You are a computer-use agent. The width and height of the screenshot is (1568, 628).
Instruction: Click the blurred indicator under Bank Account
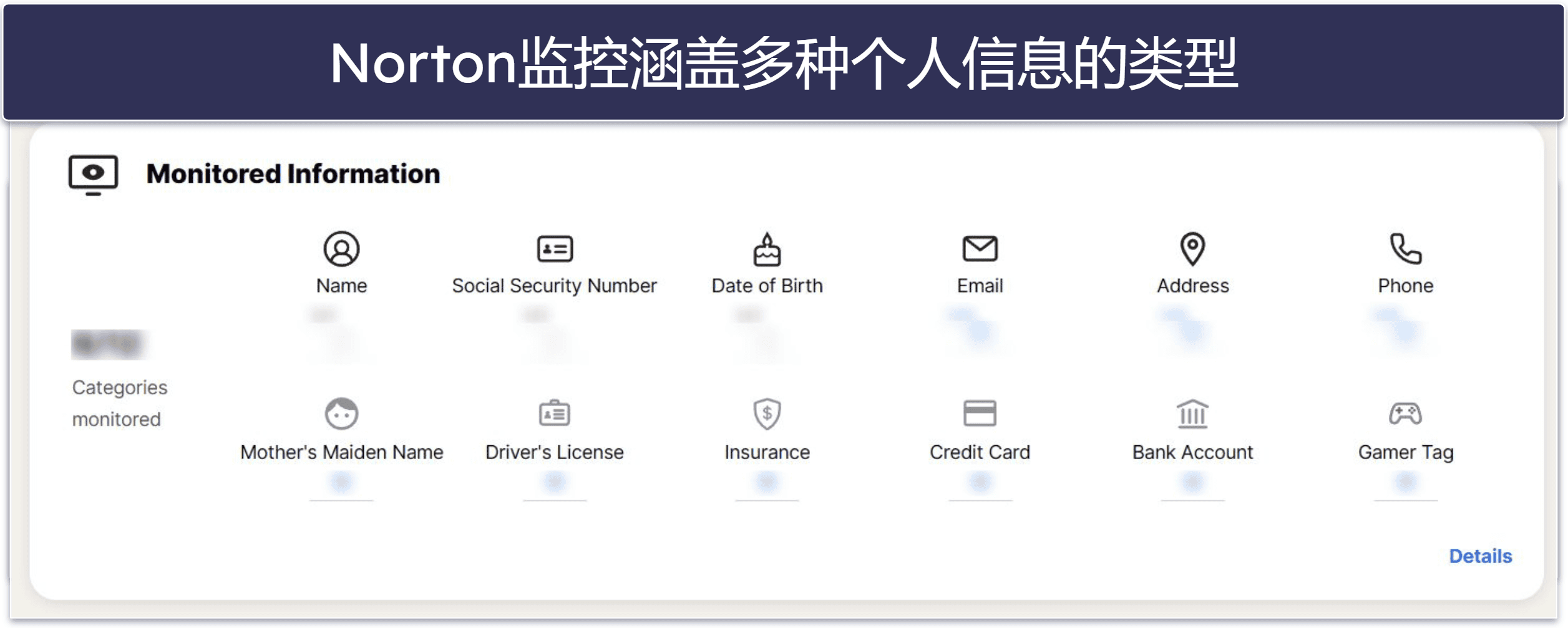[x=1192, y=481]
